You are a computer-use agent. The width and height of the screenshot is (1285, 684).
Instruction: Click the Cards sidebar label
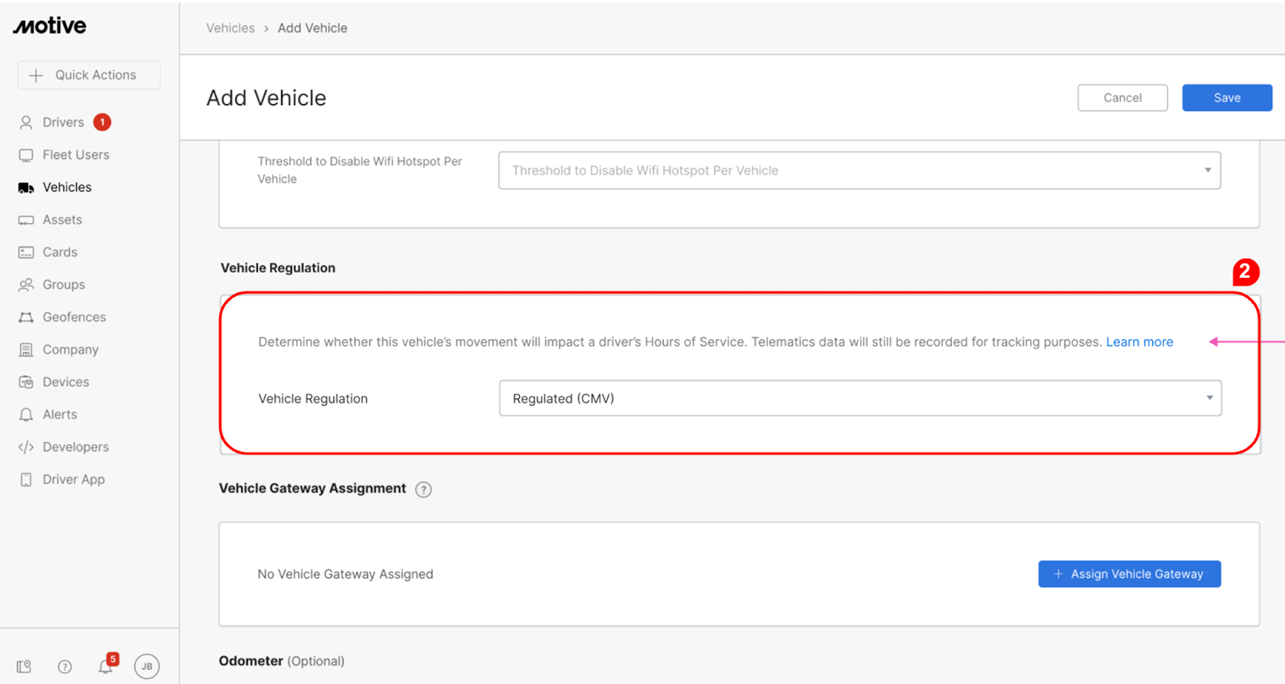pos(60,252)
